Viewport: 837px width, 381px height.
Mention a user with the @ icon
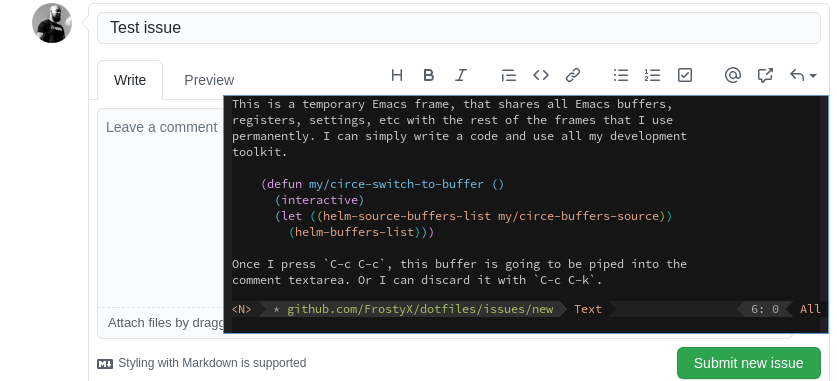[732, 75]
